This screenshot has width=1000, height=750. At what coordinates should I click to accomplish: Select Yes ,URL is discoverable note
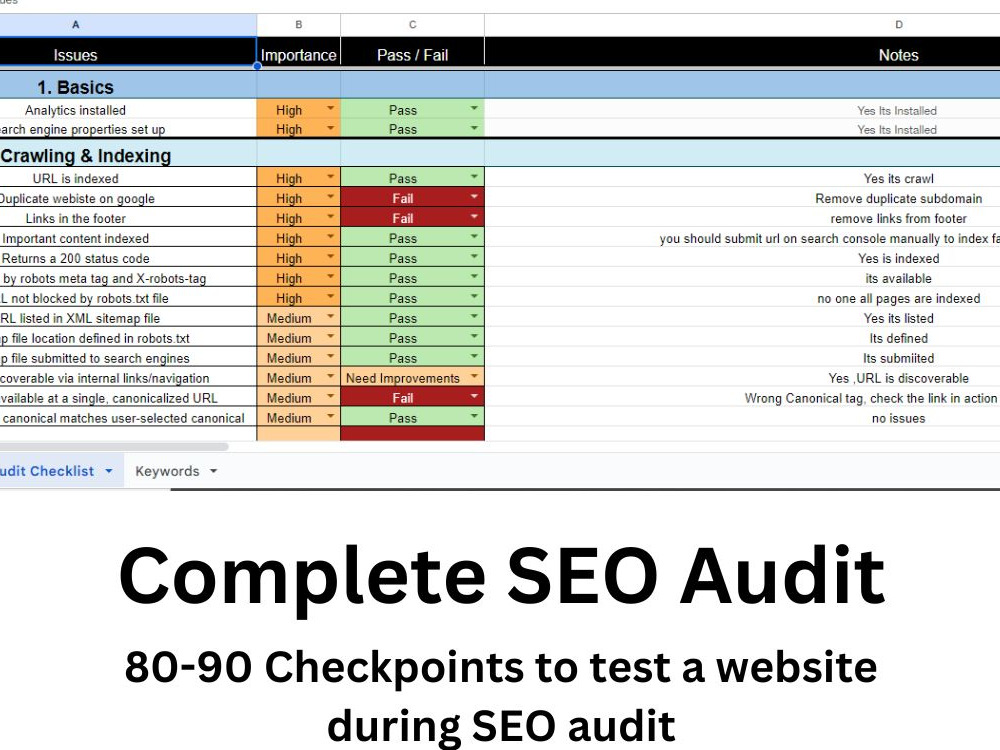coord(742,378)
